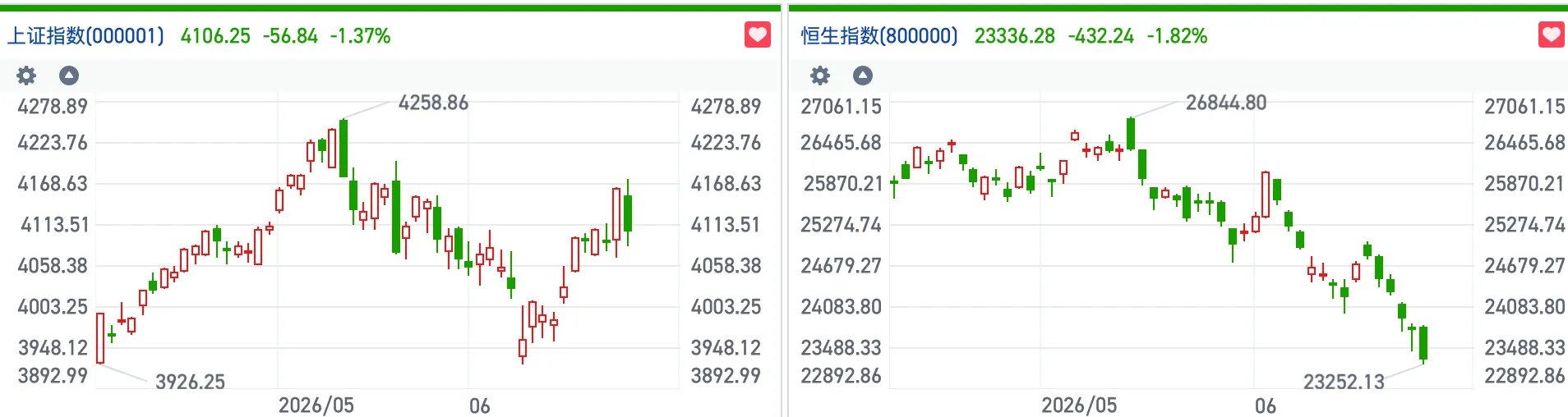Collapse 上证指数 chart with the up-arrow icon
This screenshot has height=417, width=1568.
69,76
